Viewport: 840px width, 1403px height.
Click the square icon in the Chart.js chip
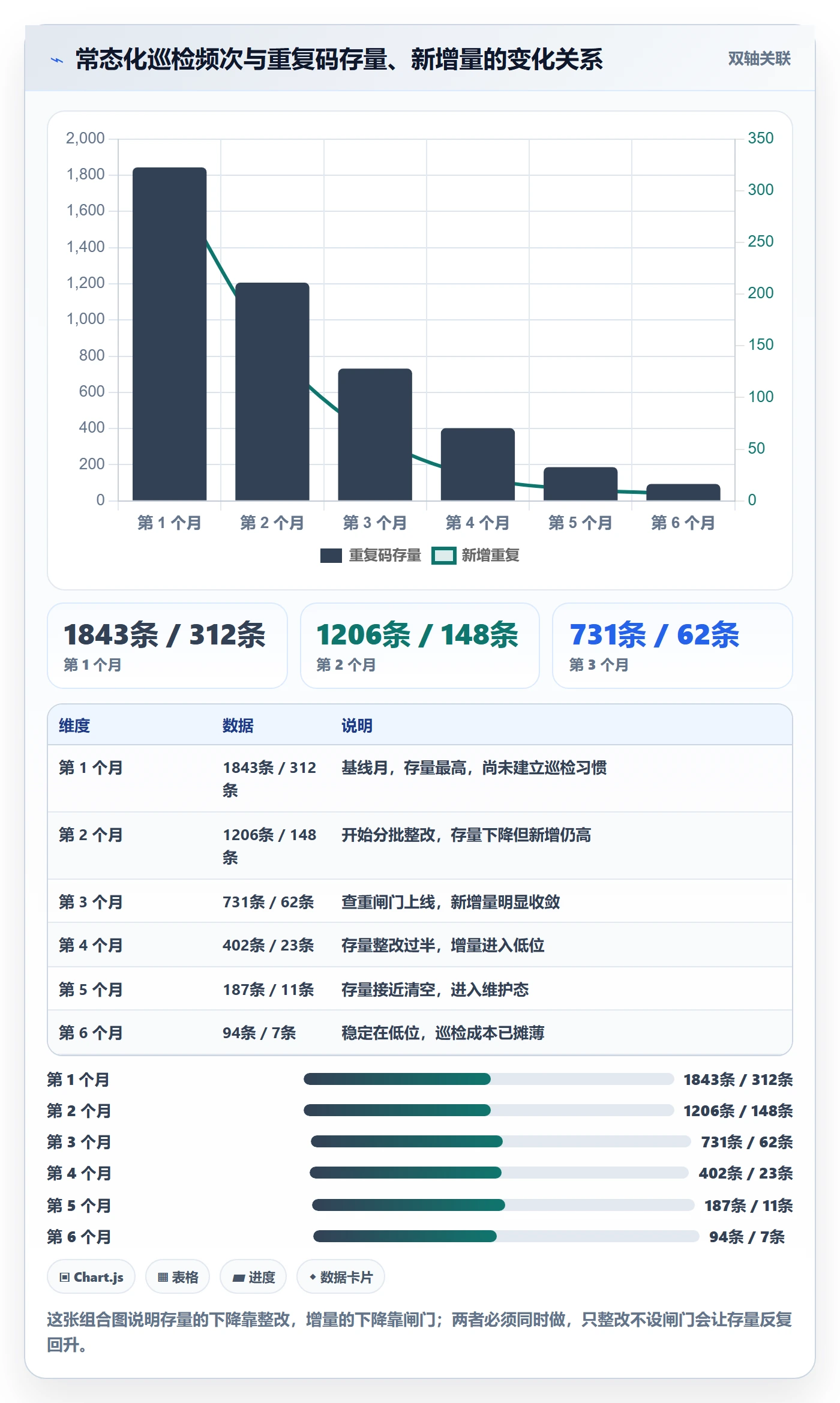[x=64, y=1277]
